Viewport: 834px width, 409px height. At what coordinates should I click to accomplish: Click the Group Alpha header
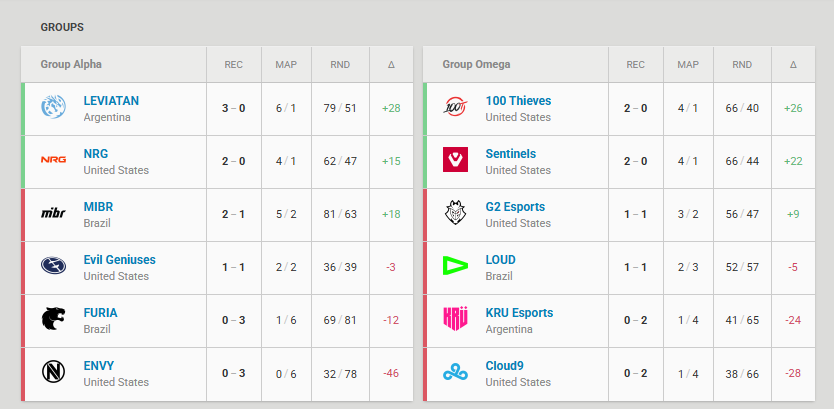pyautogui.click(x=71, y=64)
